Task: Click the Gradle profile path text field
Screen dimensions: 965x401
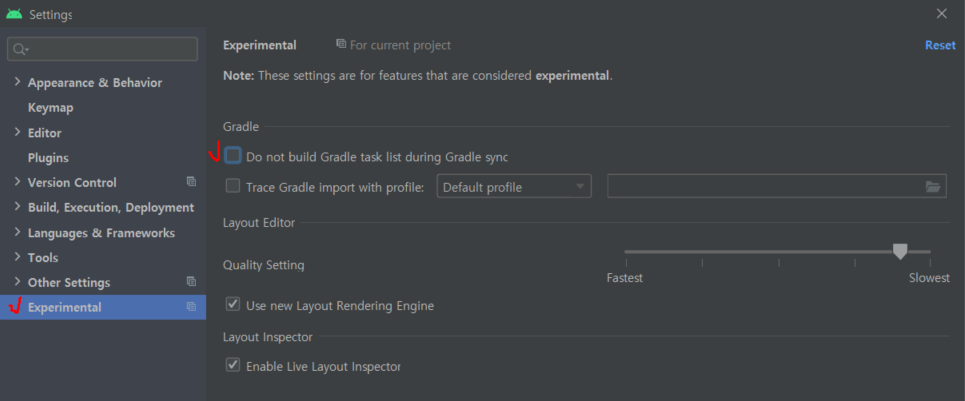Action: pyautogui.click(x=777, y=186)
